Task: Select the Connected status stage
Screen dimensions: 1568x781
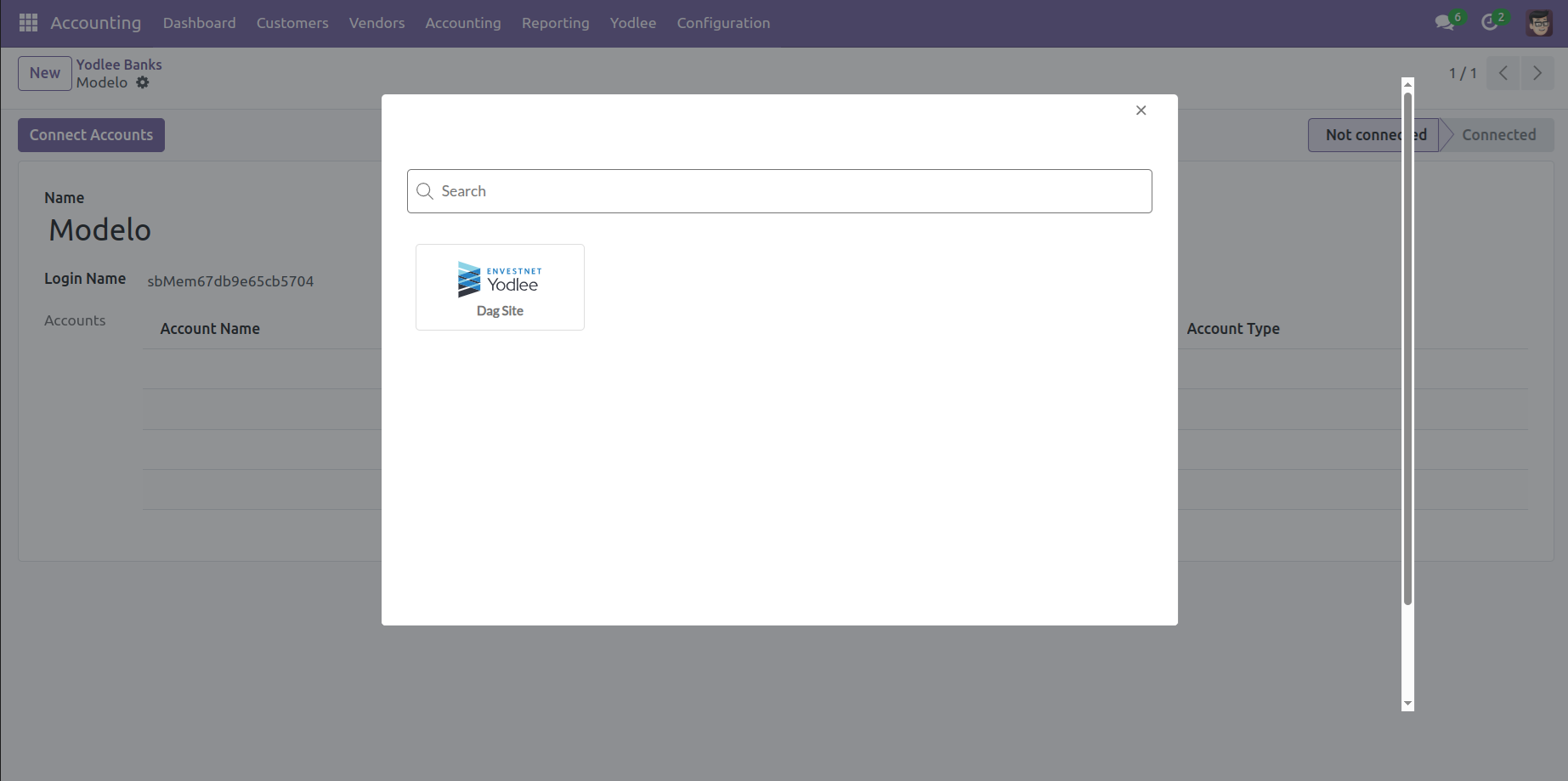Action: click(x=1498, y=135)
